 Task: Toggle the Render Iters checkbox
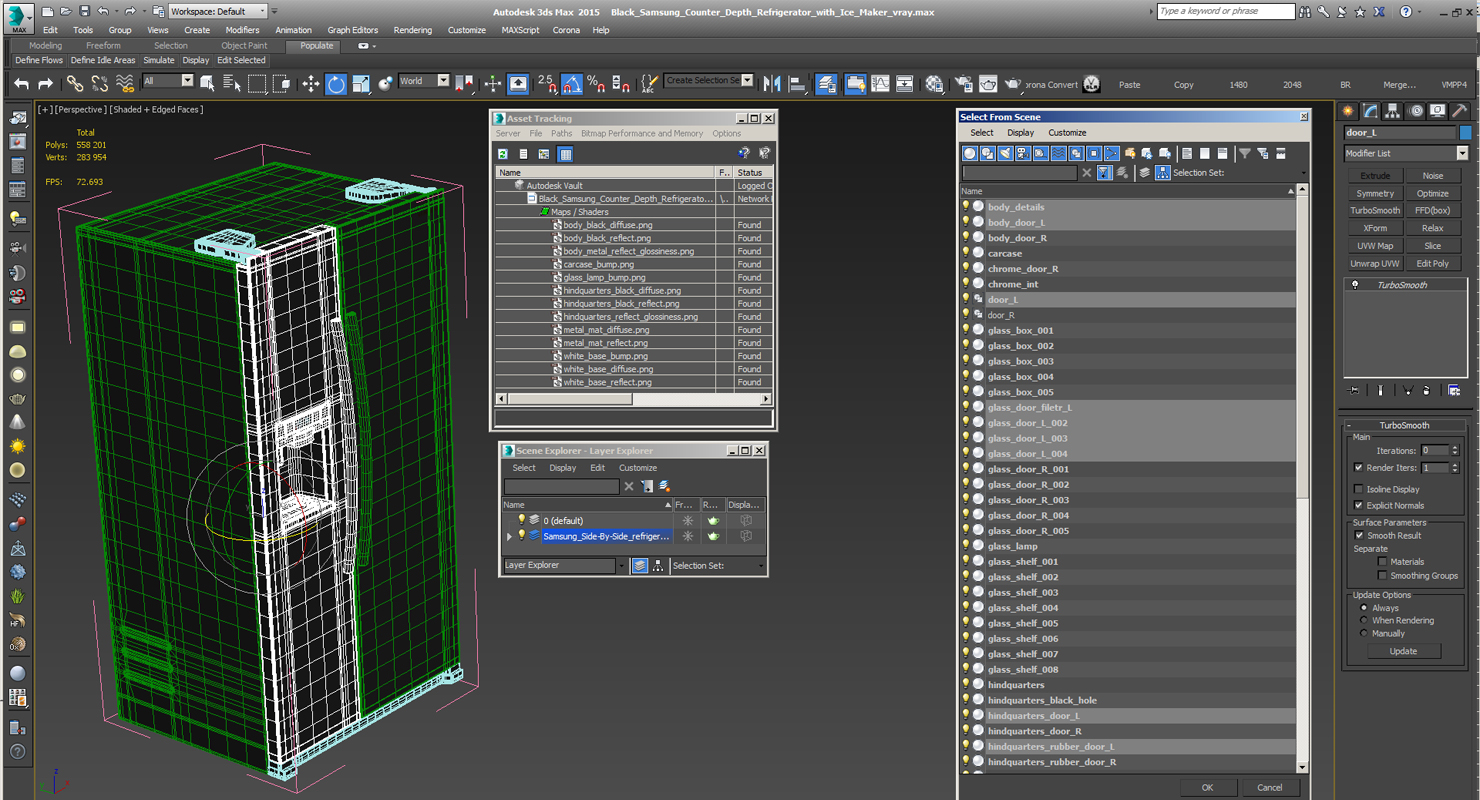pos(1358,468)
